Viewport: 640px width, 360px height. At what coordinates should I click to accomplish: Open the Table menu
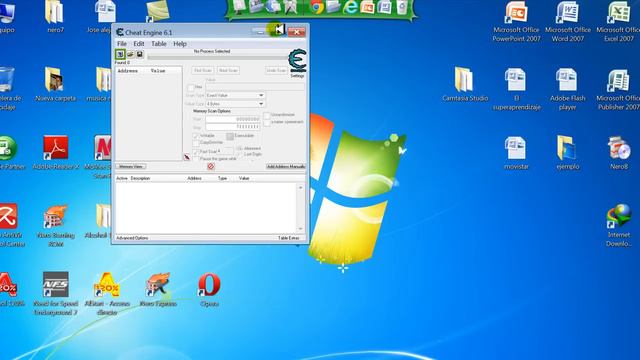159,44
